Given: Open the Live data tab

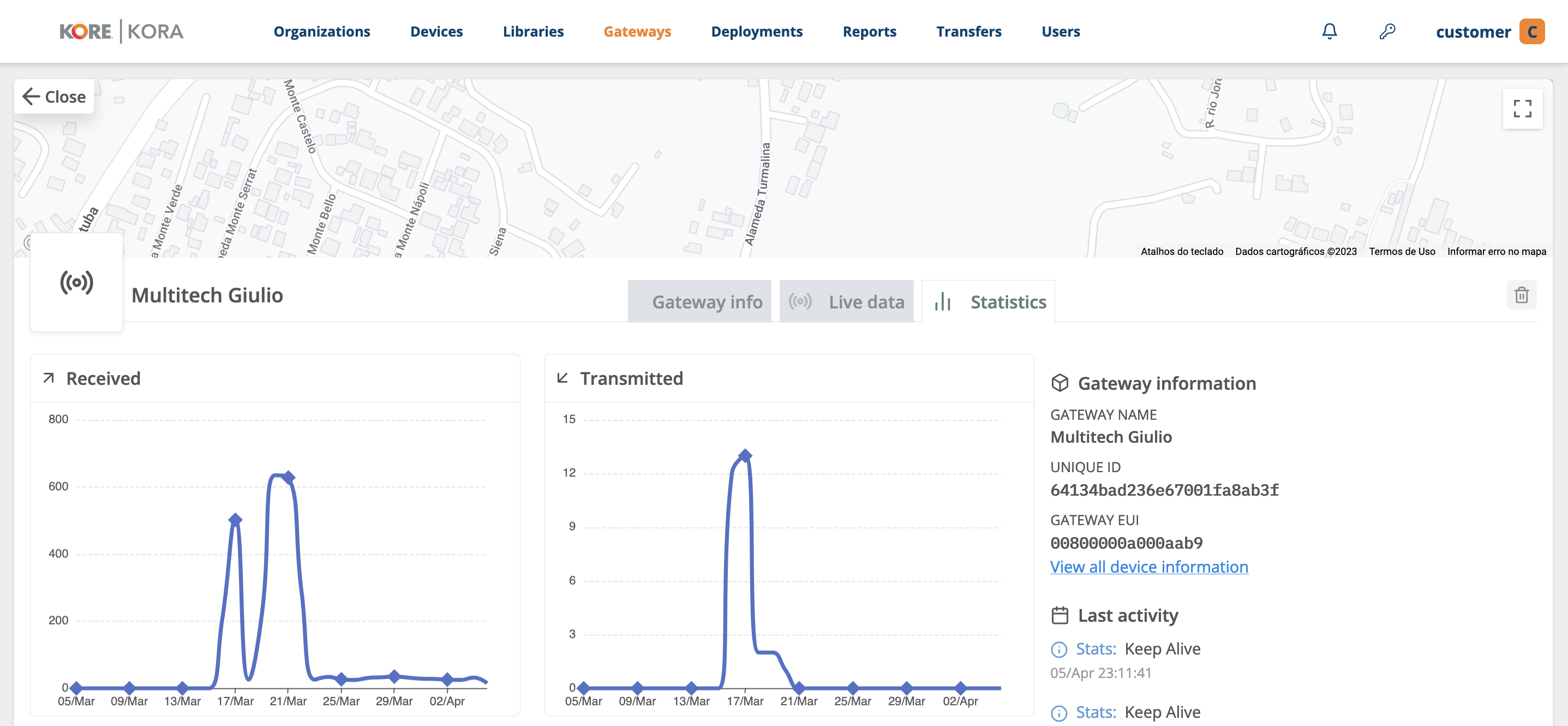Looking at the screenshot, I should coord(847,302).
